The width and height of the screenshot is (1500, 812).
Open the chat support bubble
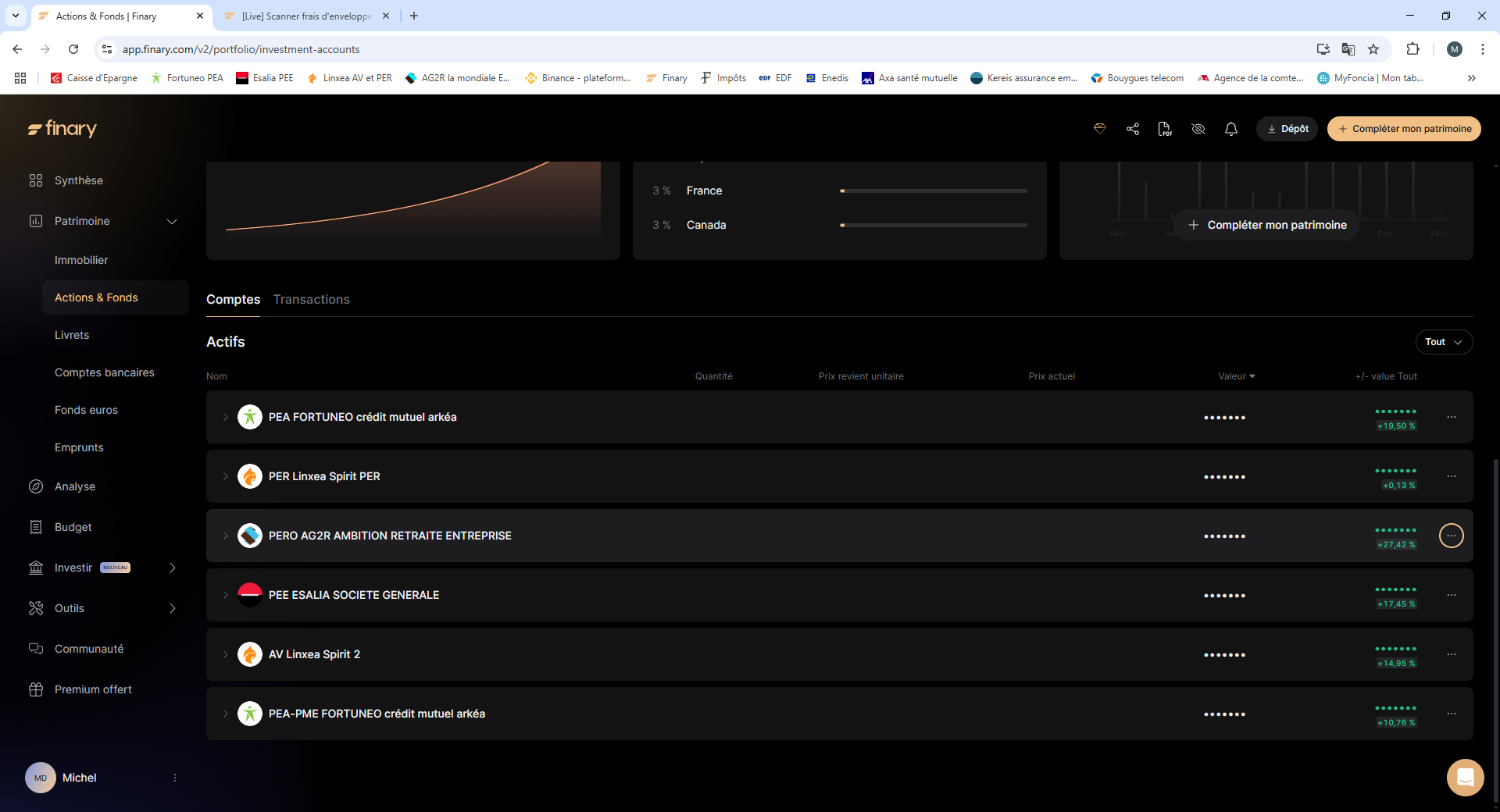(x=1465, y=778)
